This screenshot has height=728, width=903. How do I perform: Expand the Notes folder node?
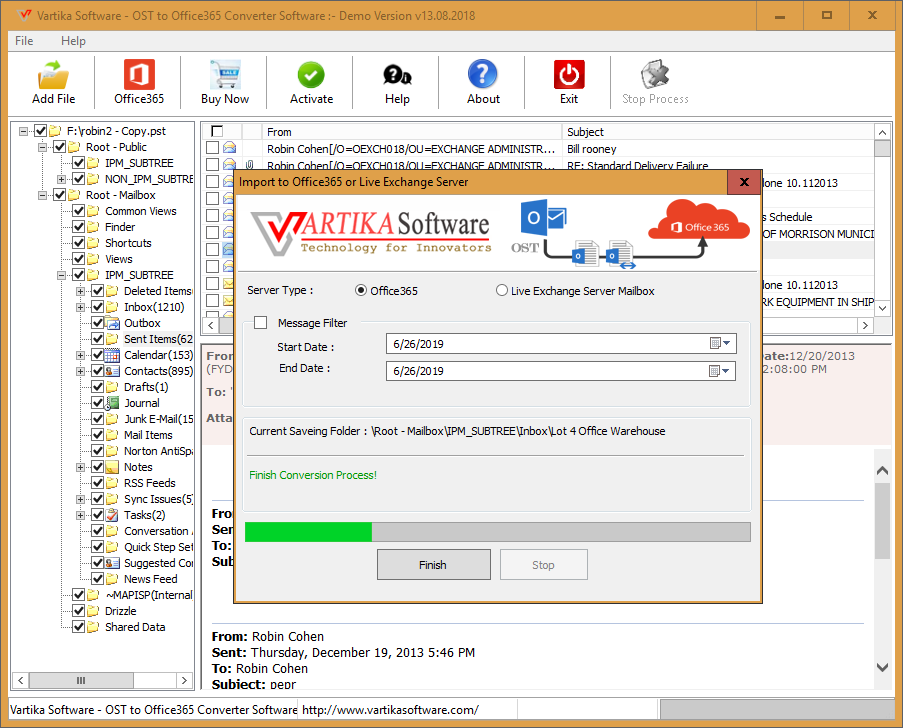tap(81, 467)
